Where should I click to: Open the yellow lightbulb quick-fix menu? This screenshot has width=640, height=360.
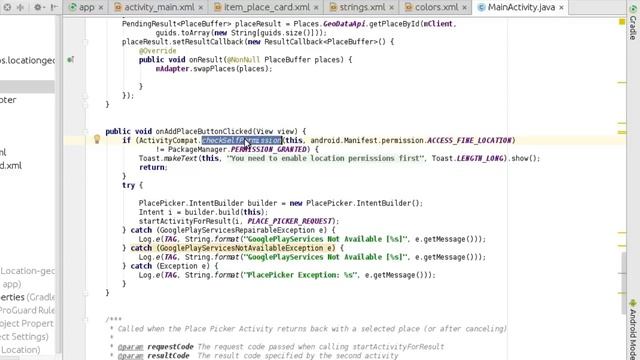97,139
